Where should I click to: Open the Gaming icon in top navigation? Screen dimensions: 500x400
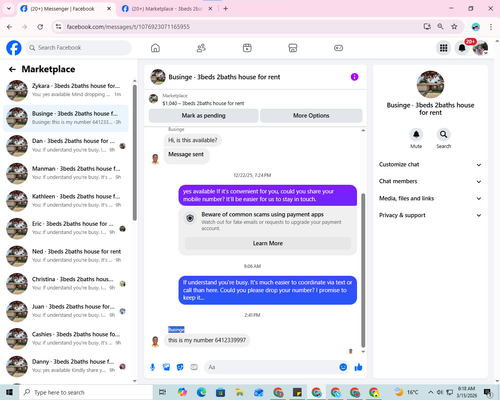point(338,48)
